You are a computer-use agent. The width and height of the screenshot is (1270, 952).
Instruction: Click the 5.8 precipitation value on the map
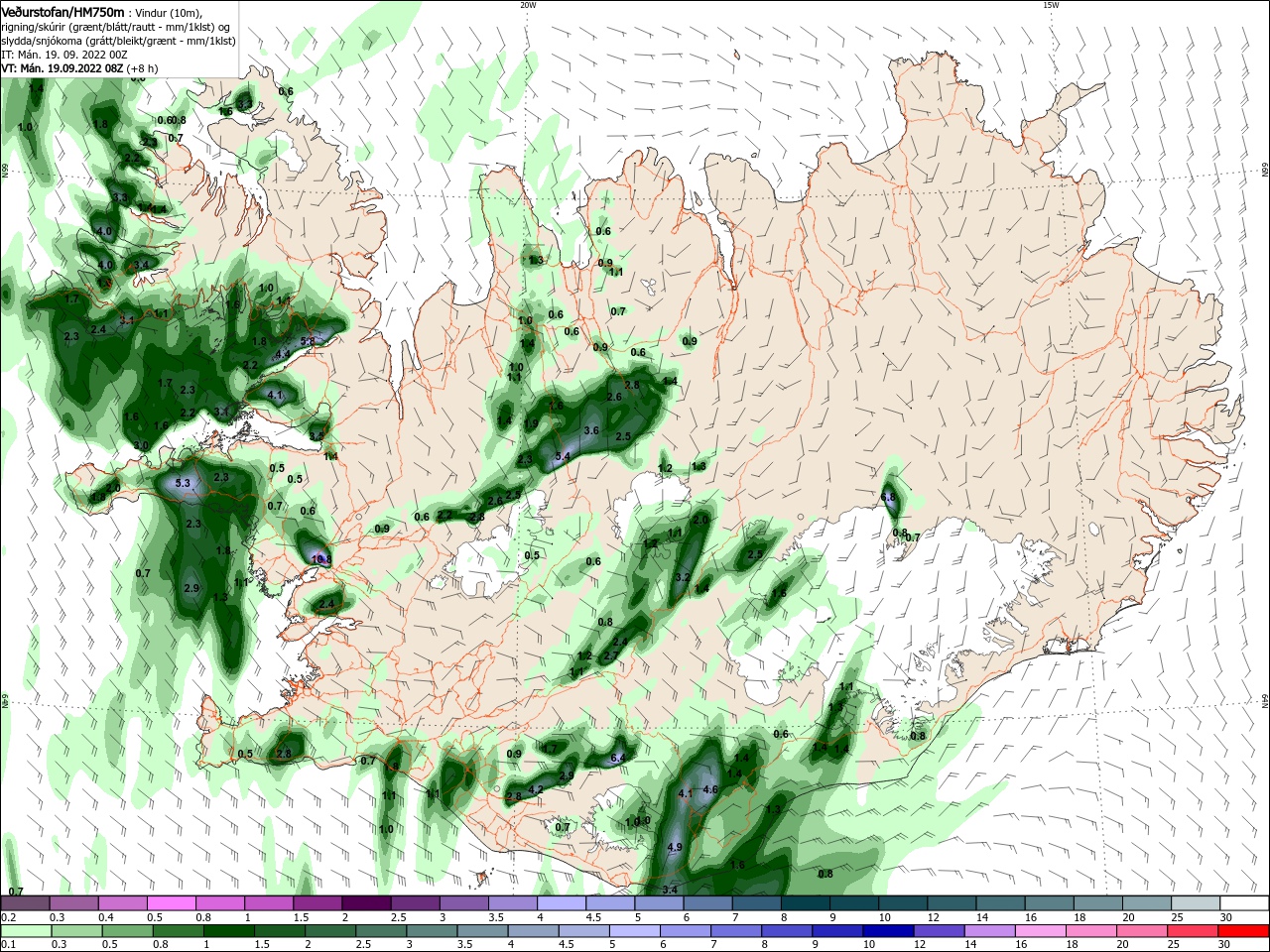point(307,341)
